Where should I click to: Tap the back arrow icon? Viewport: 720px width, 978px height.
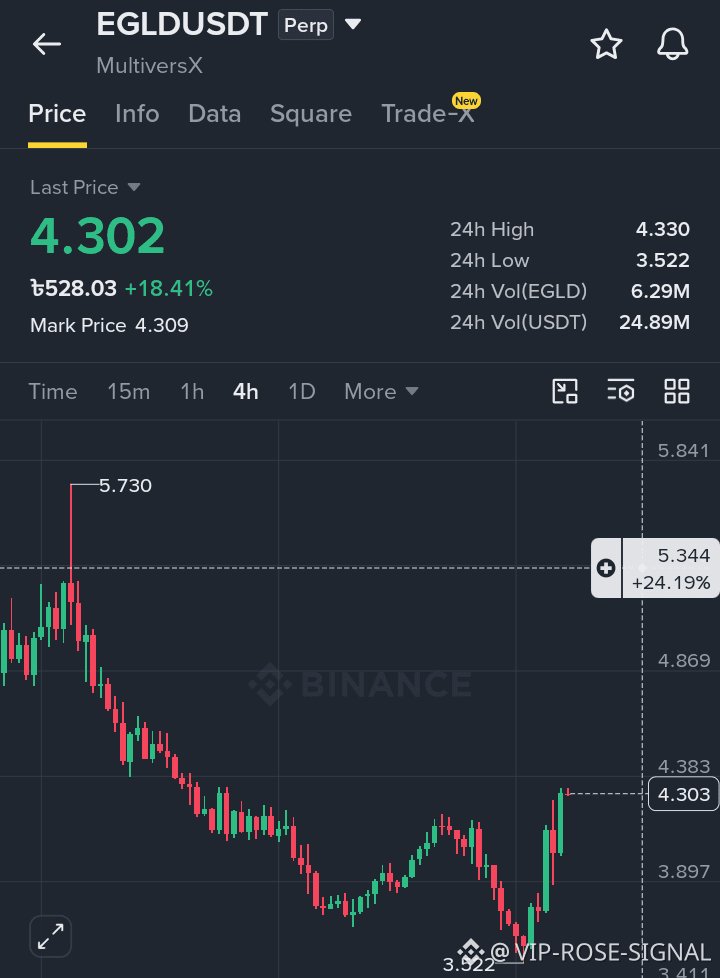click(47, 44)
